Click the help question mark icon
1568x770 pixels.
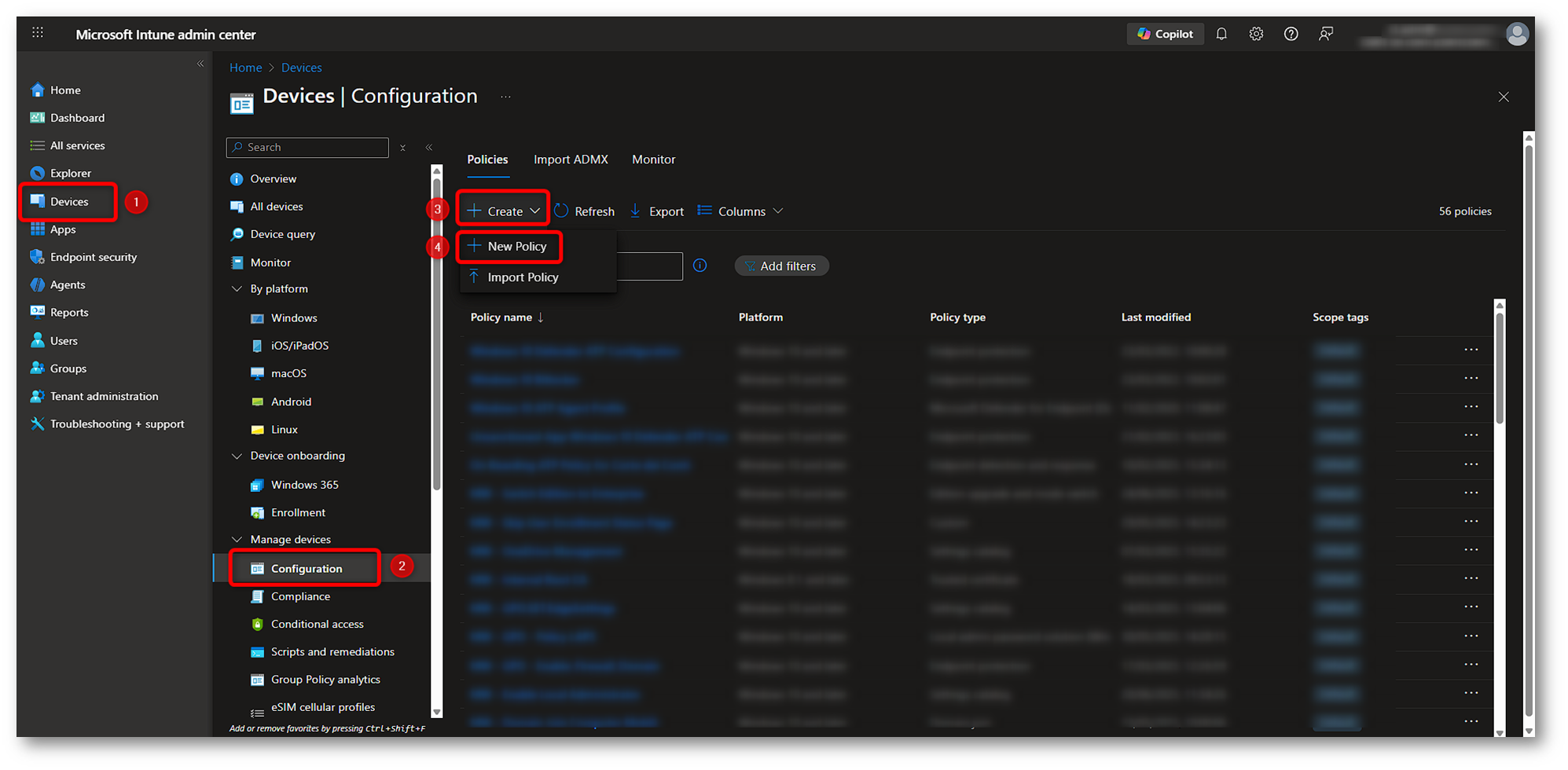(1291, 34)
